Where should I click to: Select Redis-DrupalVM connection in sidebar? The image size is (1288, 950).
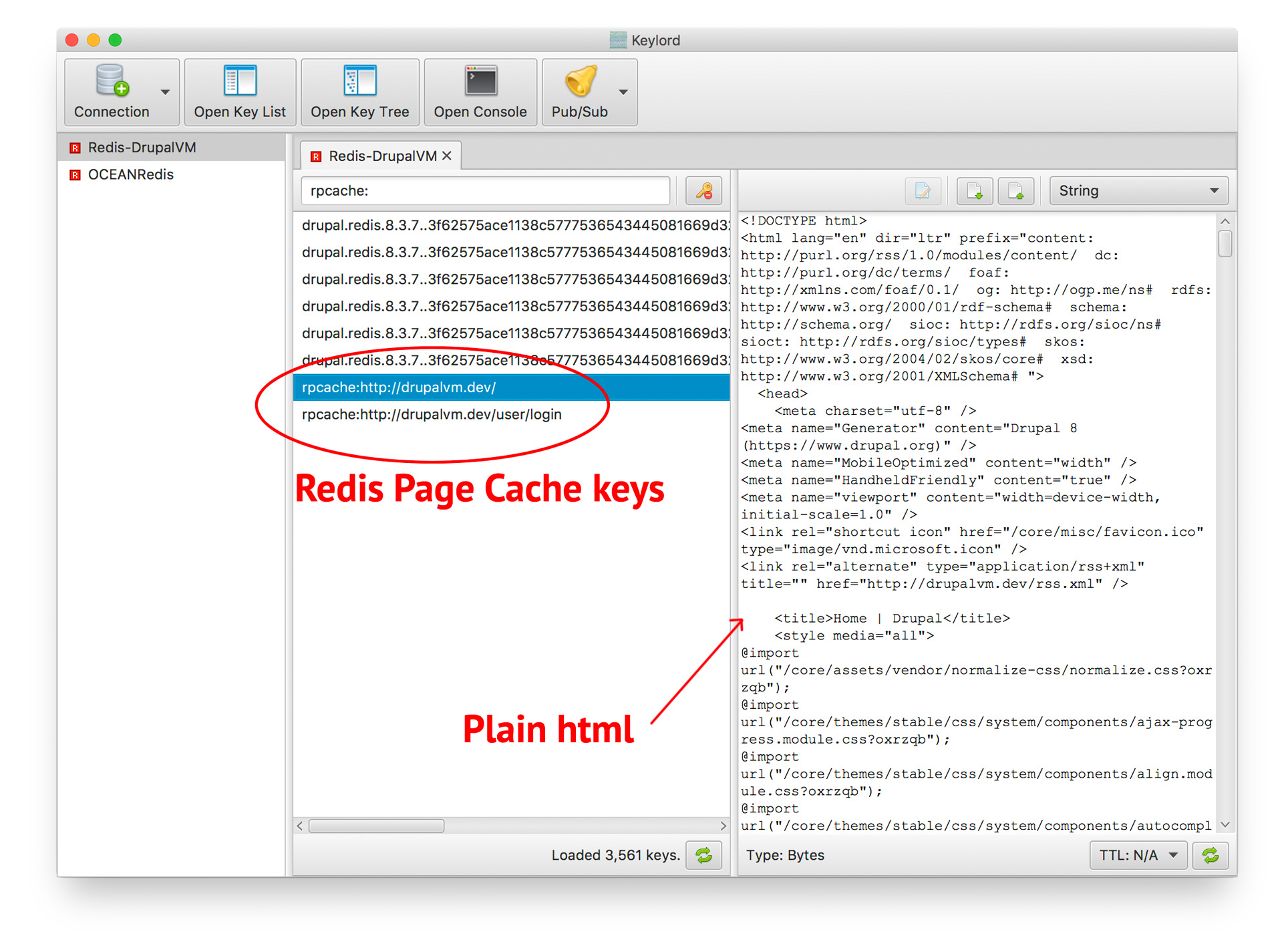click(172, 148)
